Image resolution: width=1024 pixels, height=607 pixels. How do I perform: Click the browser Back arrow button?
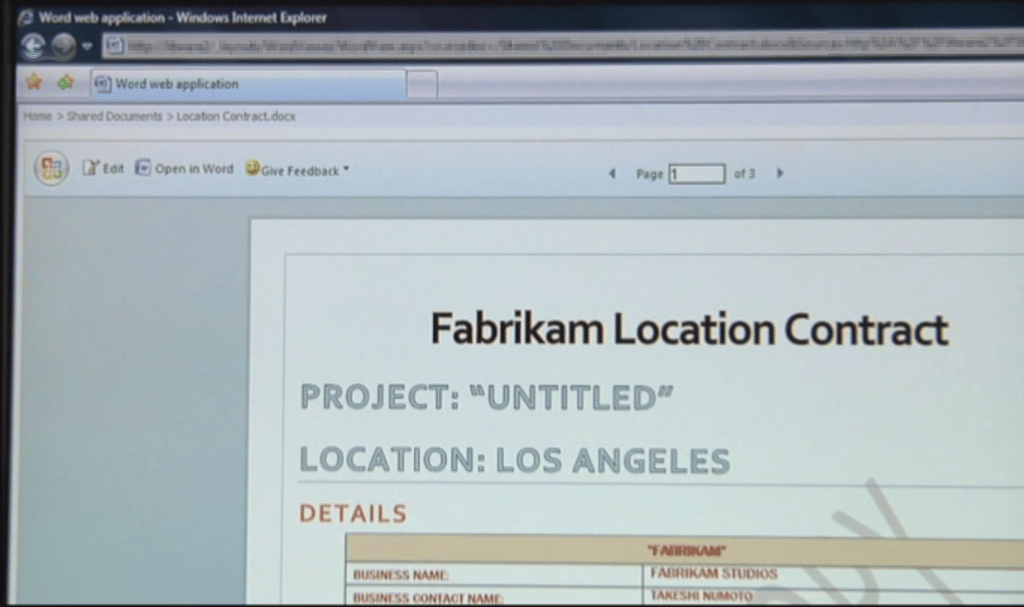click(33, 46)
